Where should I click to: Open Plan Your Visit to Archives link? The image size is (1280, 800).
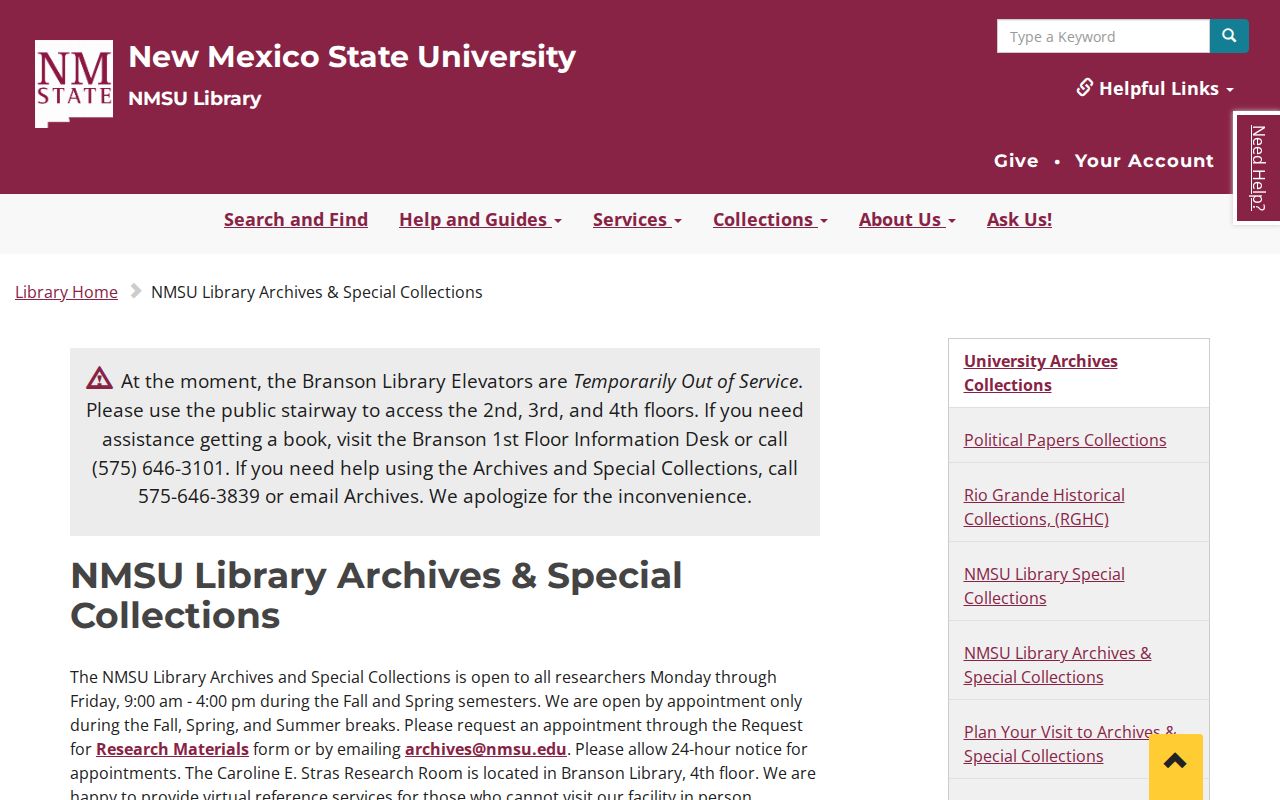[x=1070, y=744]
